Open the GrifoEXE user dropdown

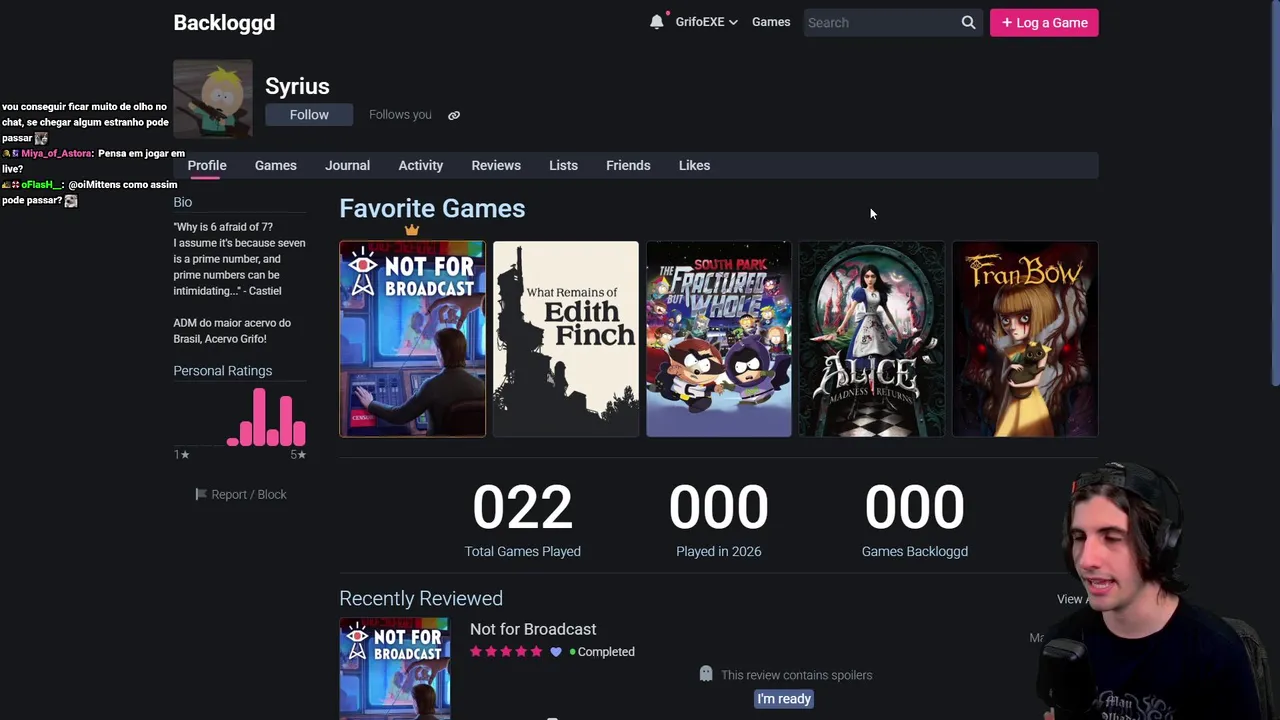[x=706, y=22]
